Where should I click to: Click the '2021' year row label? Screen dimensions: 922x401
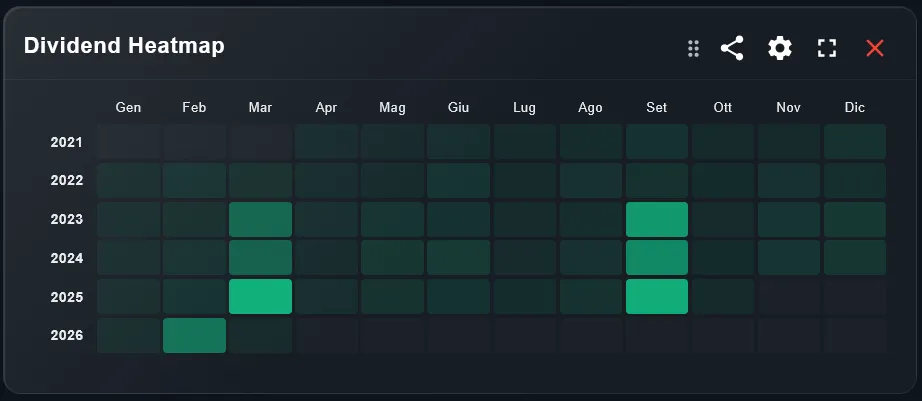67,142
